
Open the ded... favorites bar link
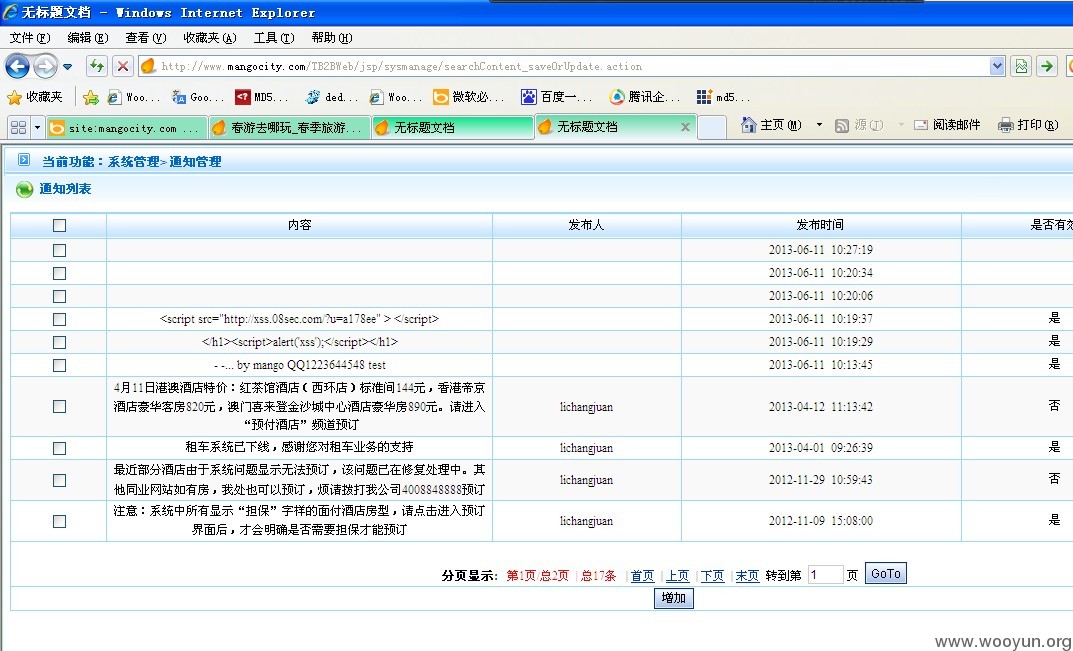click(332, 97)
